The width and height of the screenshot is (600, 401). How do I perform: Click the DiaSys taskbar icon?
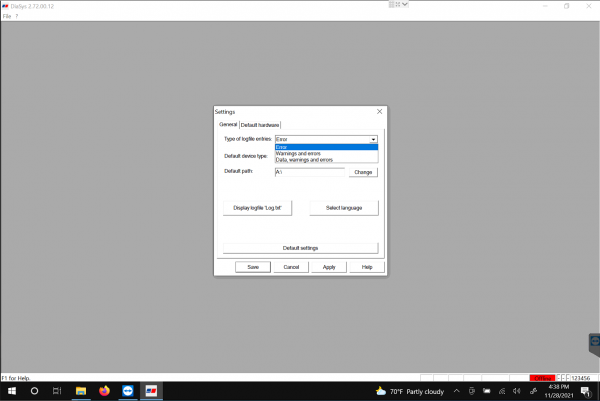152,391
